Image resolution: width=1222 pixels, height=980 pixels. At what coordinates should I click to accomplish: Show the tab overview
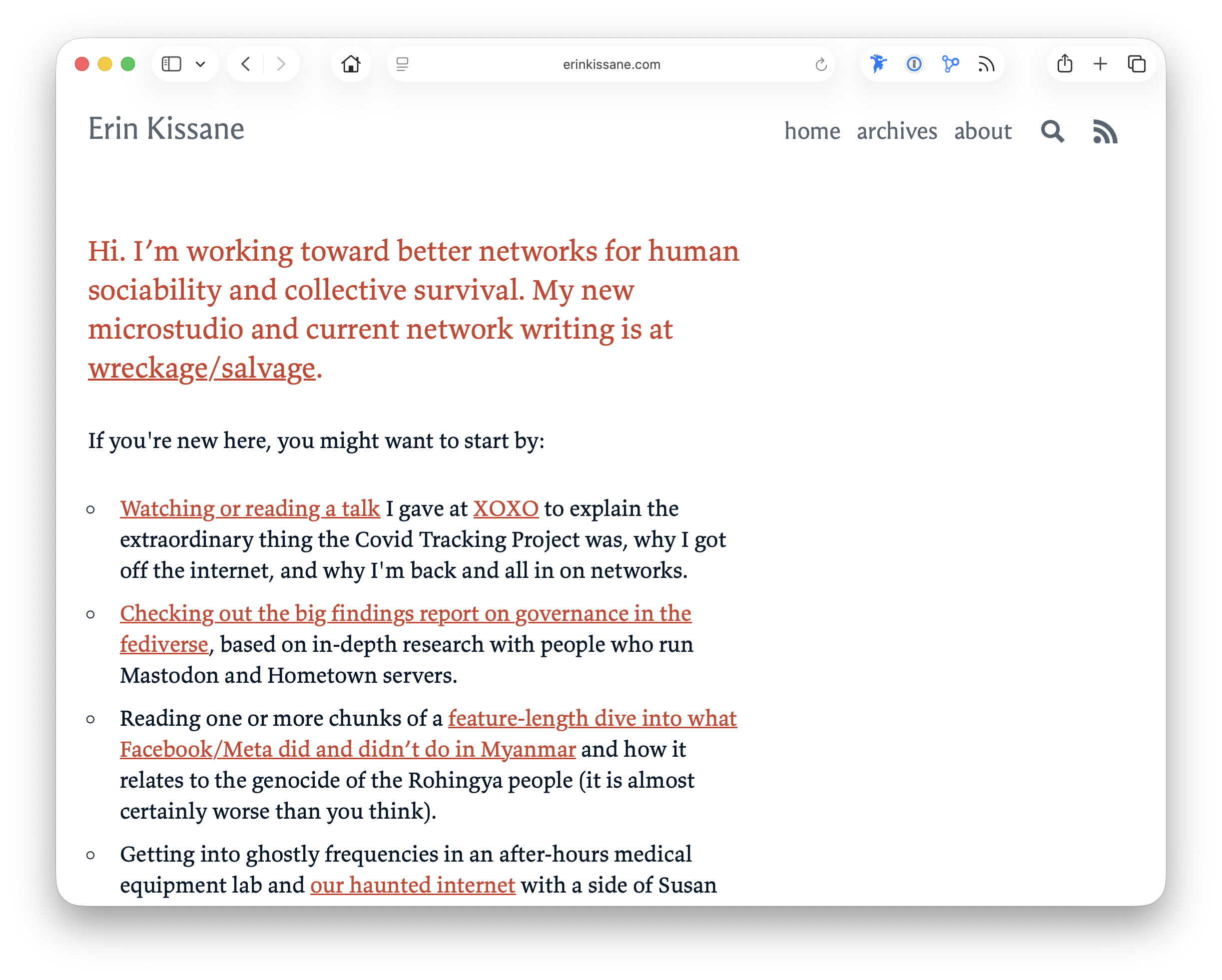coord(1137,64)
